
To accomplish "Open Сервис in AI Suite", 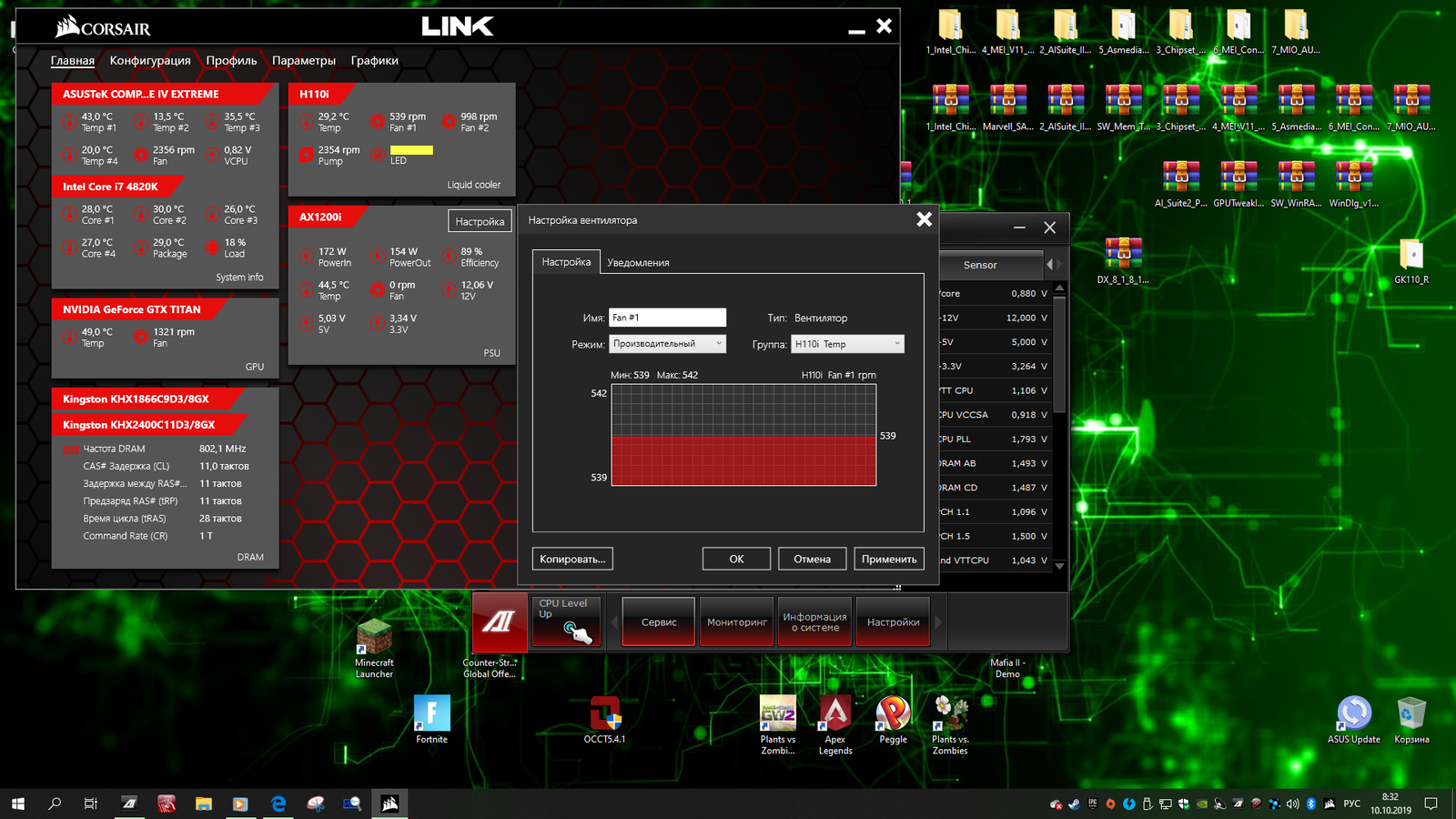I will (659, 622).
